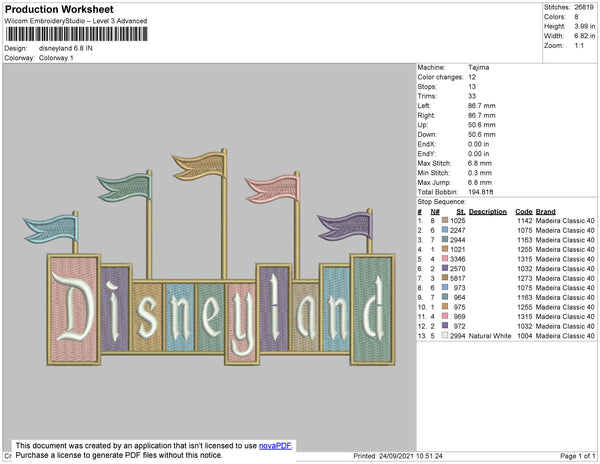Click the 'Natural White' description text
This screenshot has width=600, height=464.
click(x=490, y=335)
